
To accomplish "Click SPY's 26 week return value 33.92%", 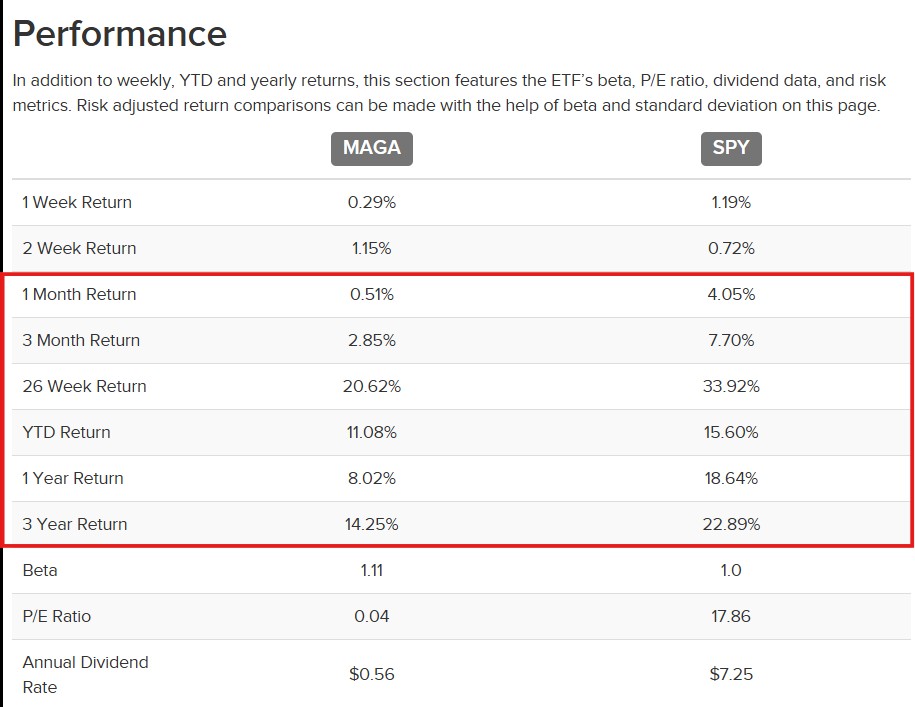I will [x=731, y=386].
